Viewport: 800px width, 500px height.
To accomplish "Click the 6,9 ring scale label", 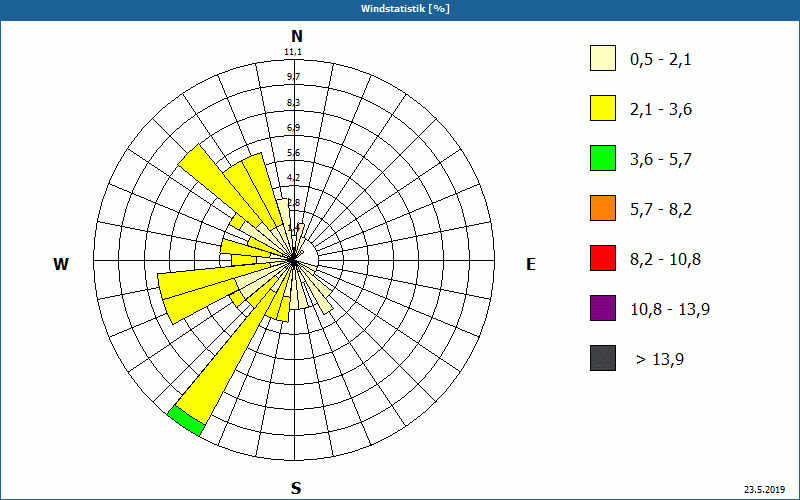I will tap(293, 128).
